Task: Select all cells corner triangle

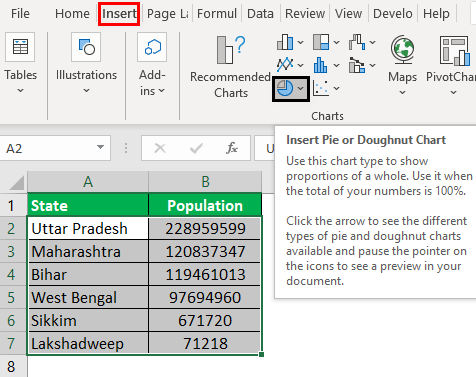Action: coord(16,183)
